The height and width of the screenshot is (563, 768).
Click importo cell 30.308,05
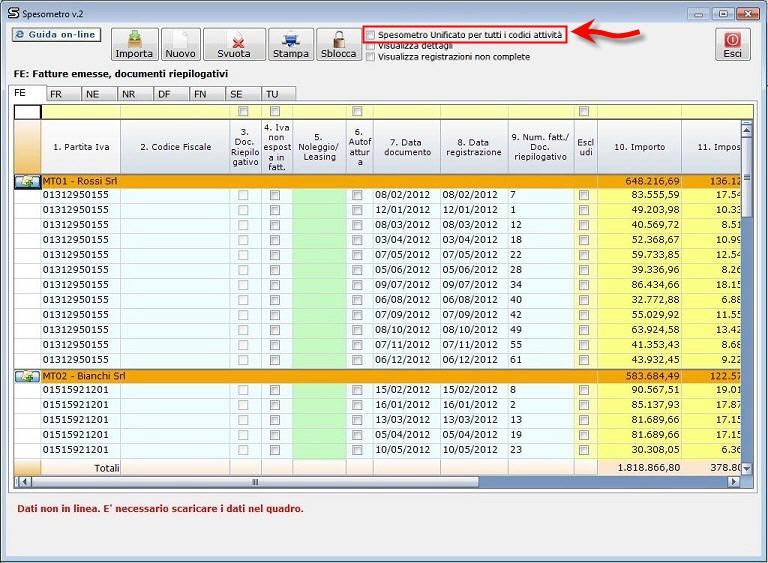click(640, 450)
